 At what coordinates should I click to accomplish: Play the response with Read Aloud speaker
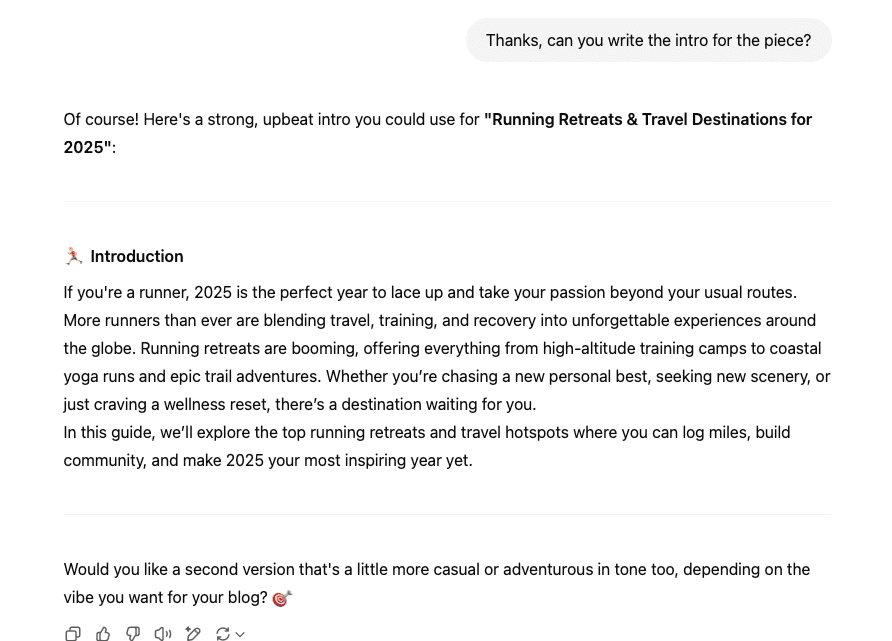coord(163,634)
